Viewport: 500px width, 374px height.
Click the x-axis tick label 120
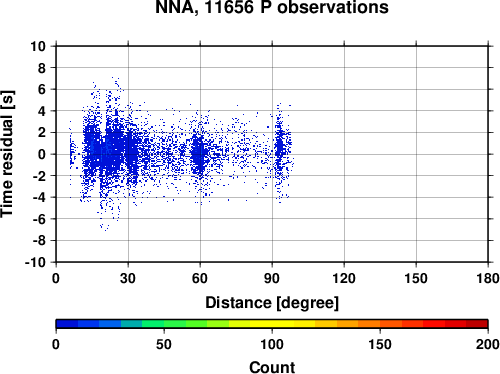(344, 278)
